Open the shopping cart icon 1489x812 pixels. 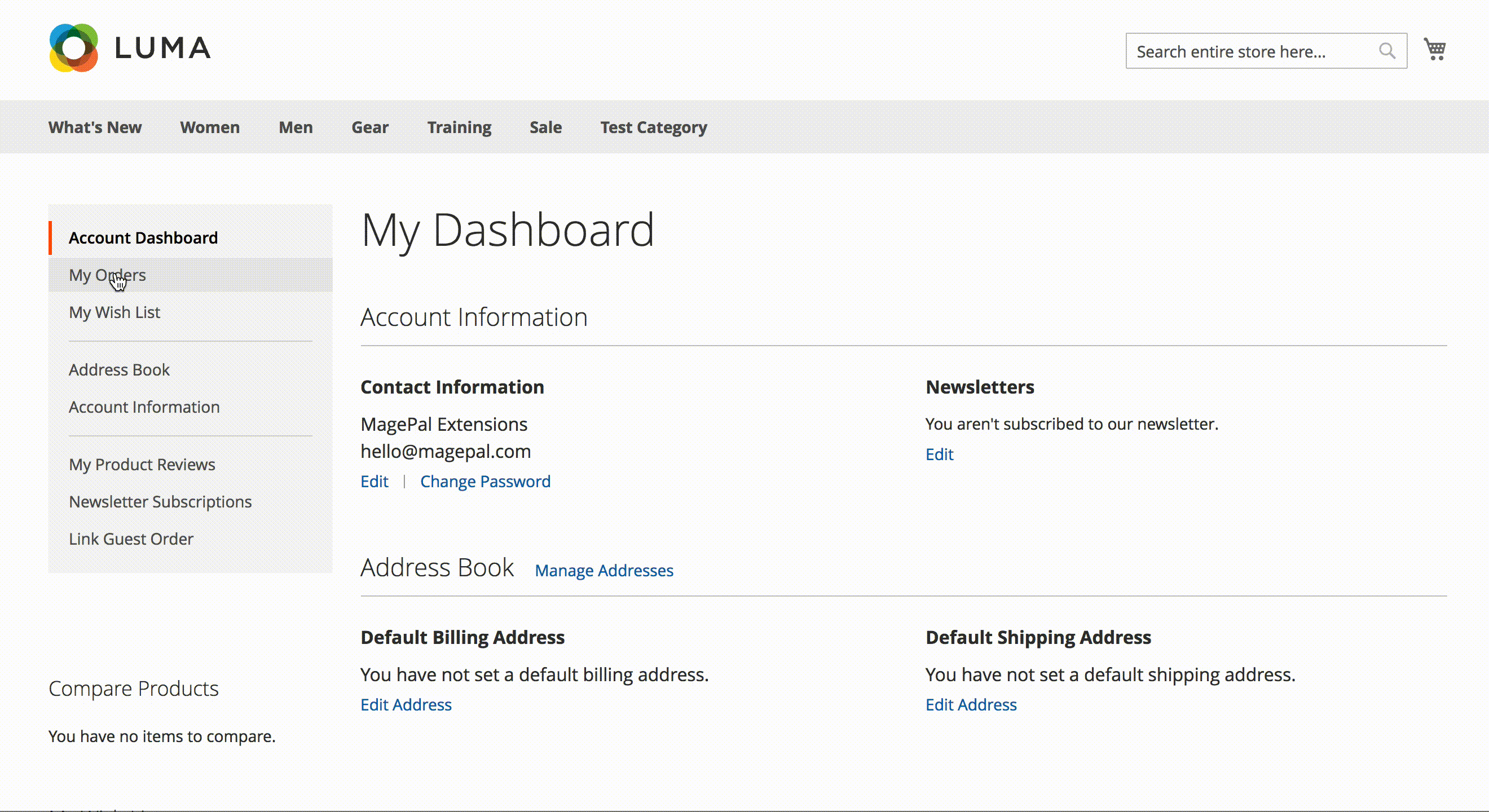(x=1435, y=50)
